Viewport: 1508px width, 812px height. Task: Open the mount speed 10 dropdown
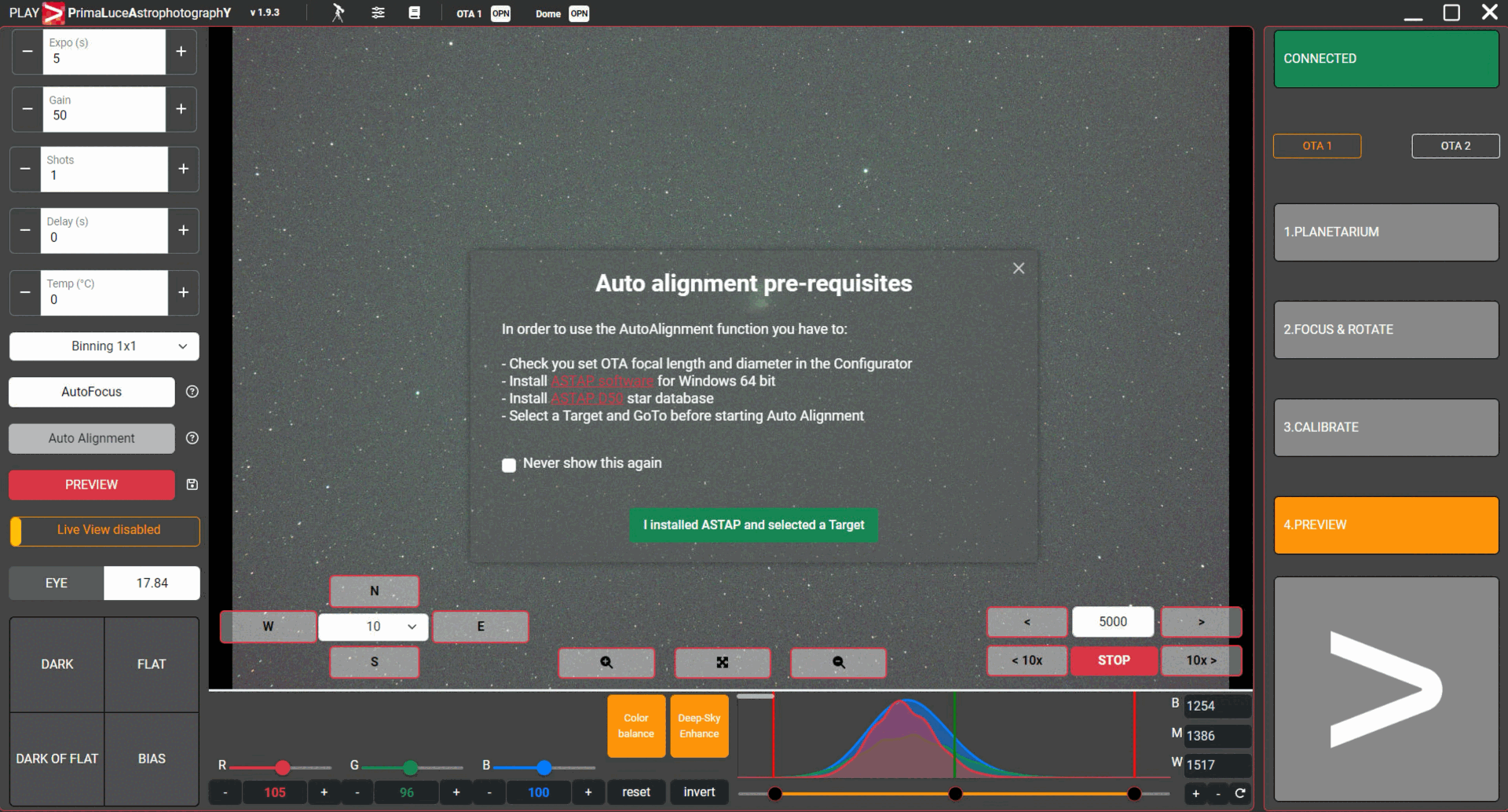pos(373,627)
